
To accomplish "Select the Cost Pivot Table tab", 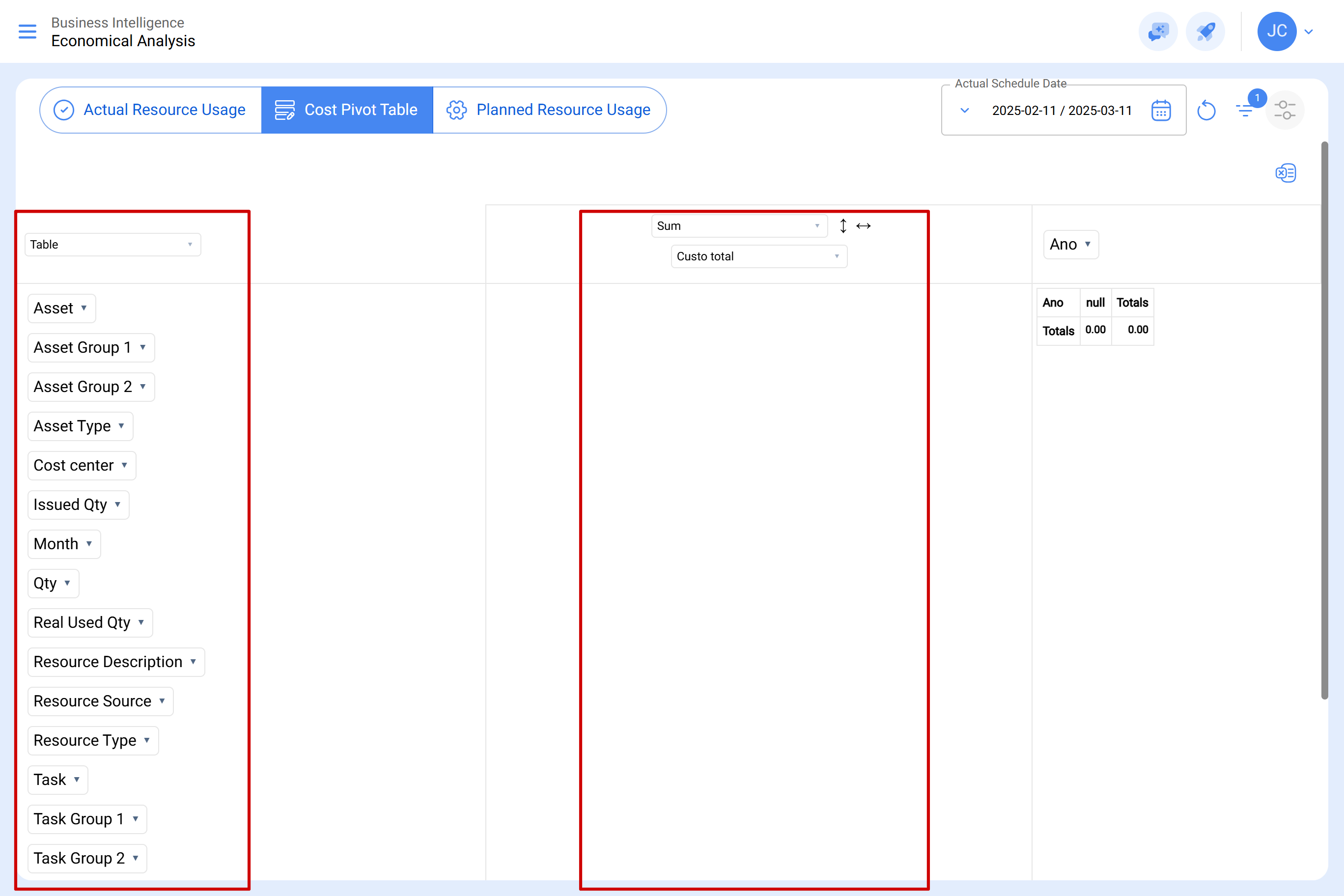I will (x=347, y=110).
